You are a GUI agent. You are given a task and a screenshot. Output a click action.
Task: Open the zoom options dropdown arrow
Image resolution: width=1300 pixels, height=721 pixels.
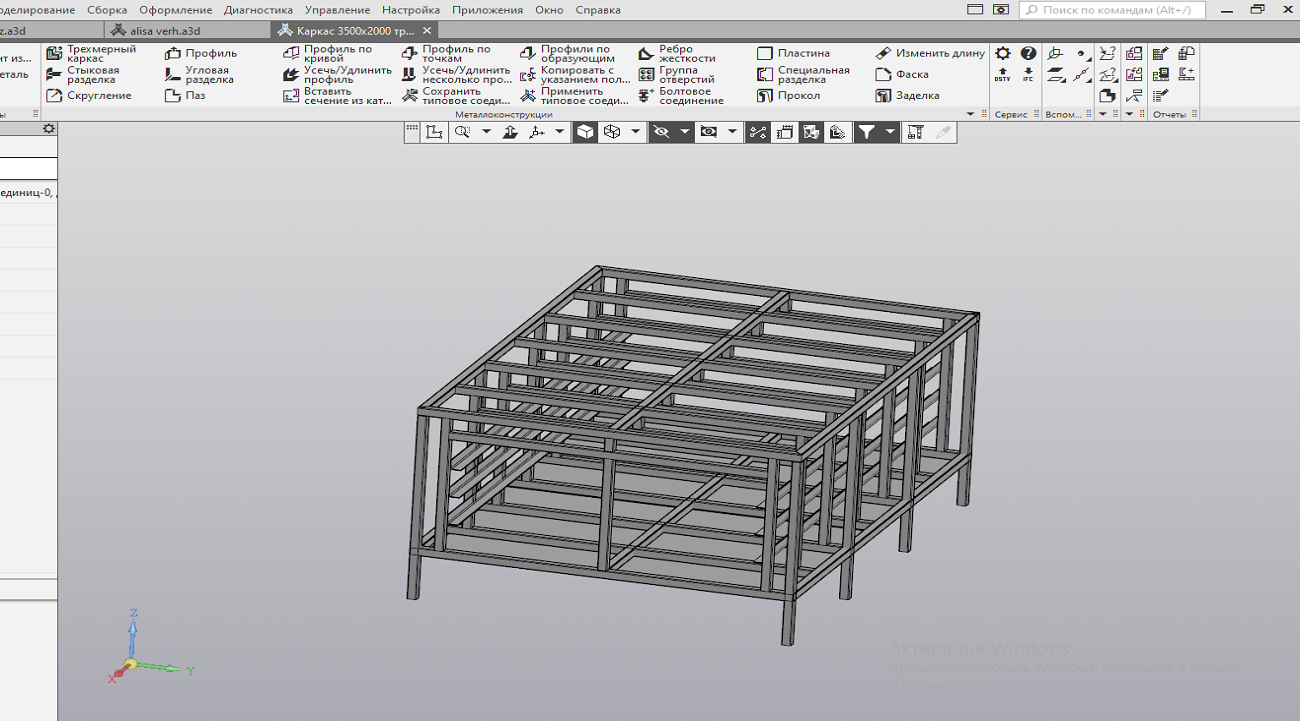click(486, 132)
